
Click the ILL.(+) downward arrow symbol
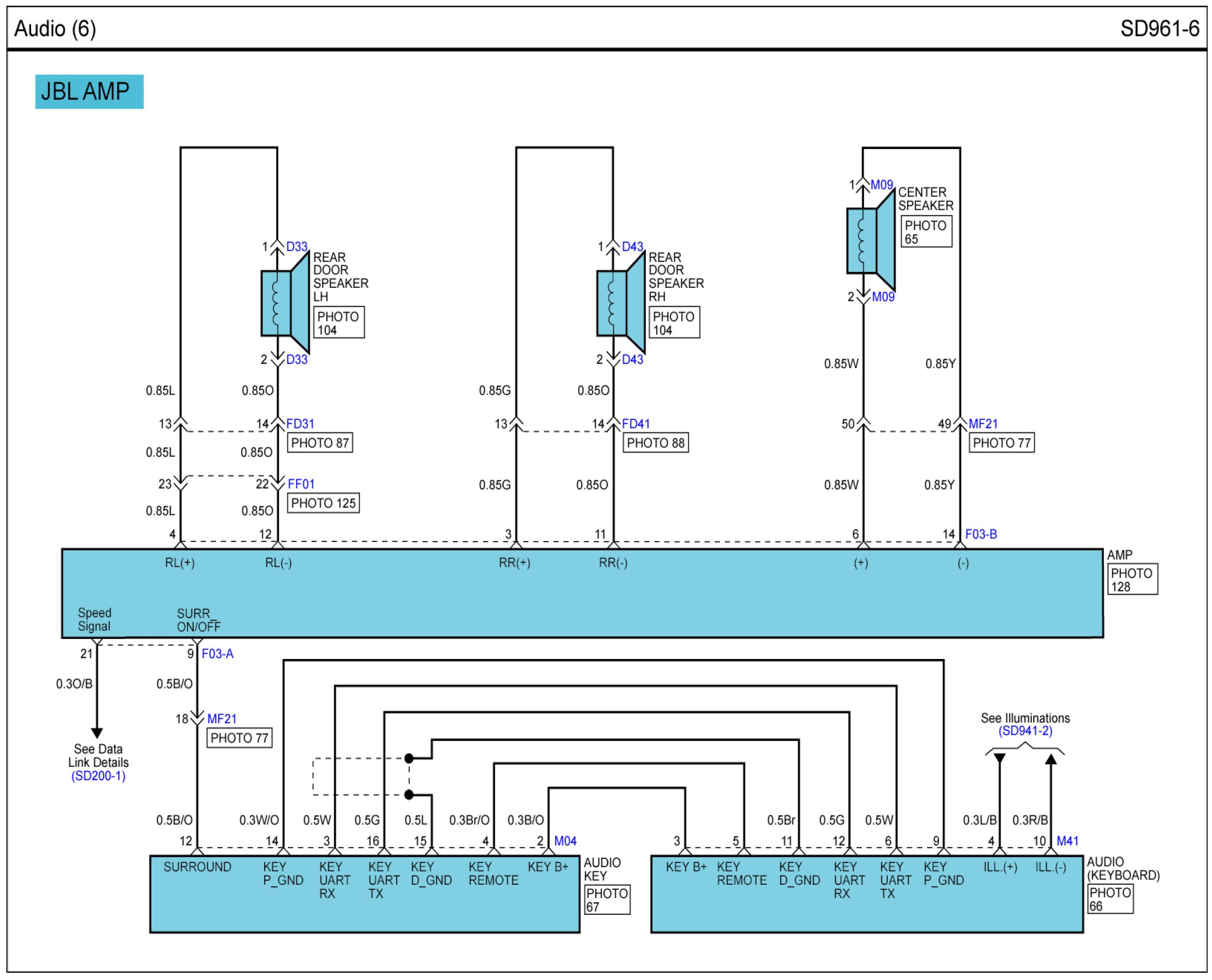[999, 758]
